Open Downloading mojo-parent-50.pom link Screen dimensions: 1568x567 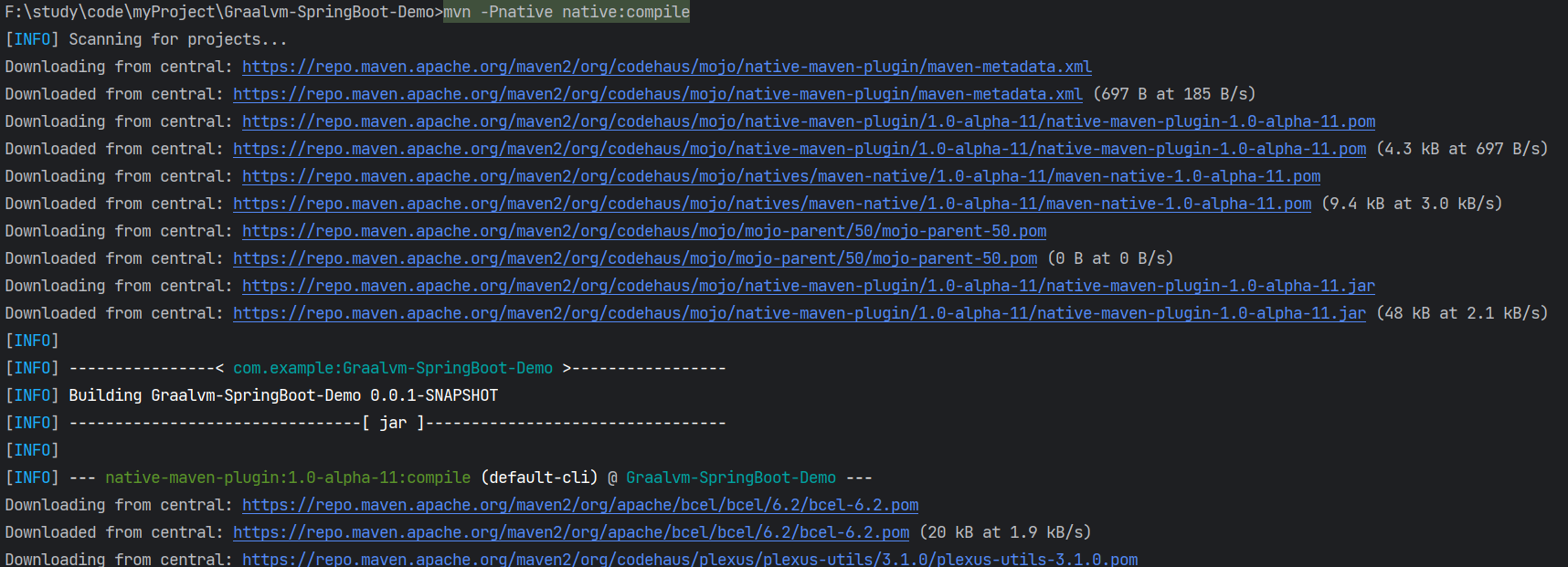point(644,231)
